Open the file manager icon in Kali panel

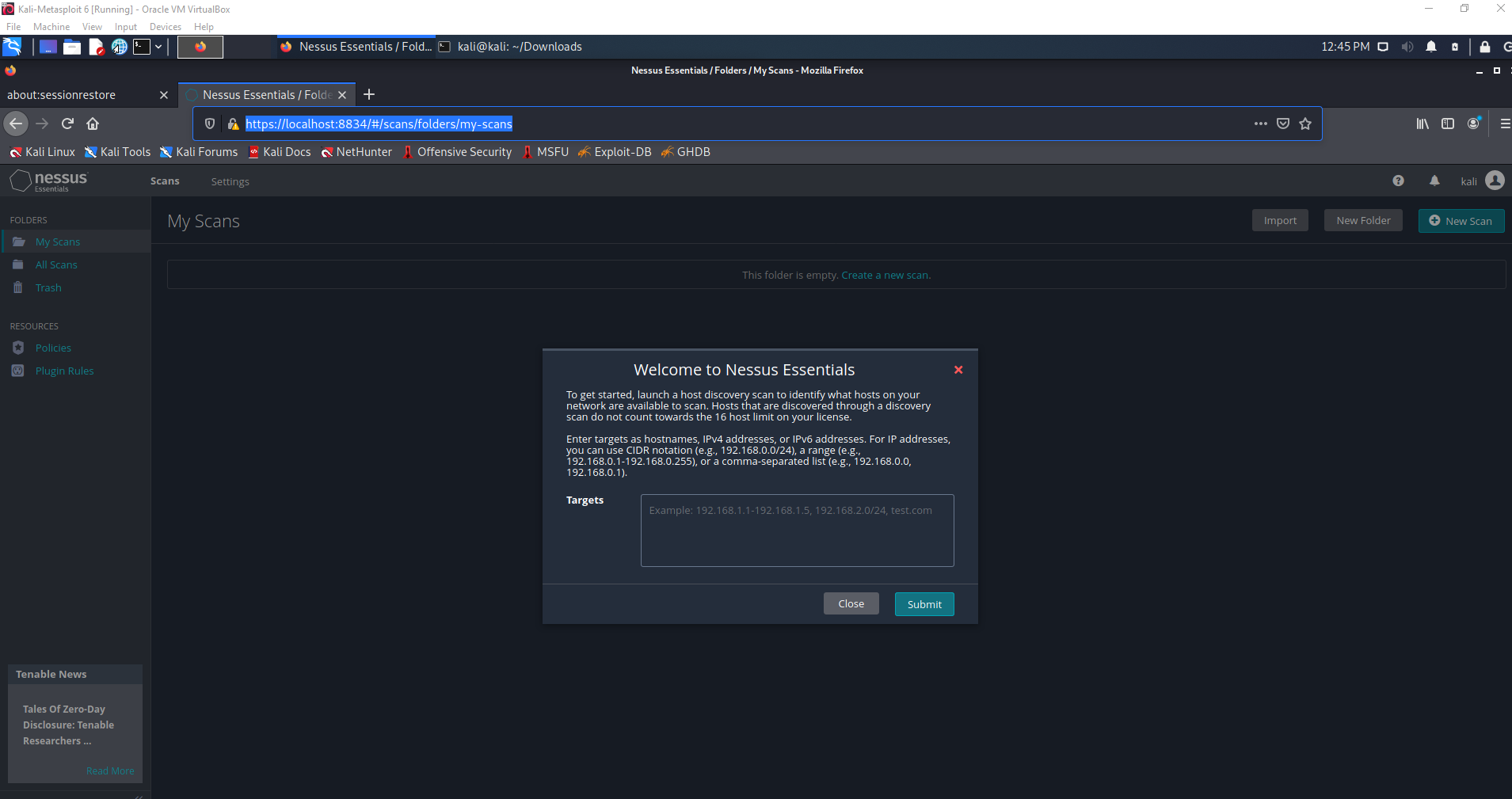click(x=72, y=47)
